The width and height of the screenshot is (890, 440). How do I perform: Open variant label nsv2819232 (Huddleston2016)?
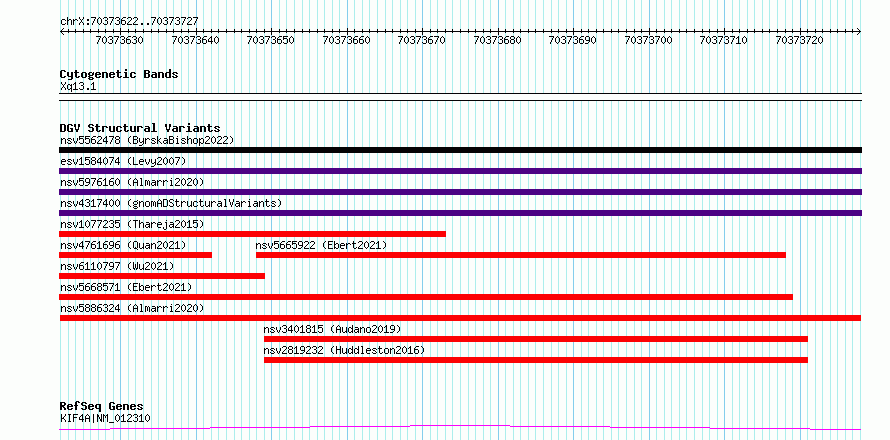click(x=344, y=350)
